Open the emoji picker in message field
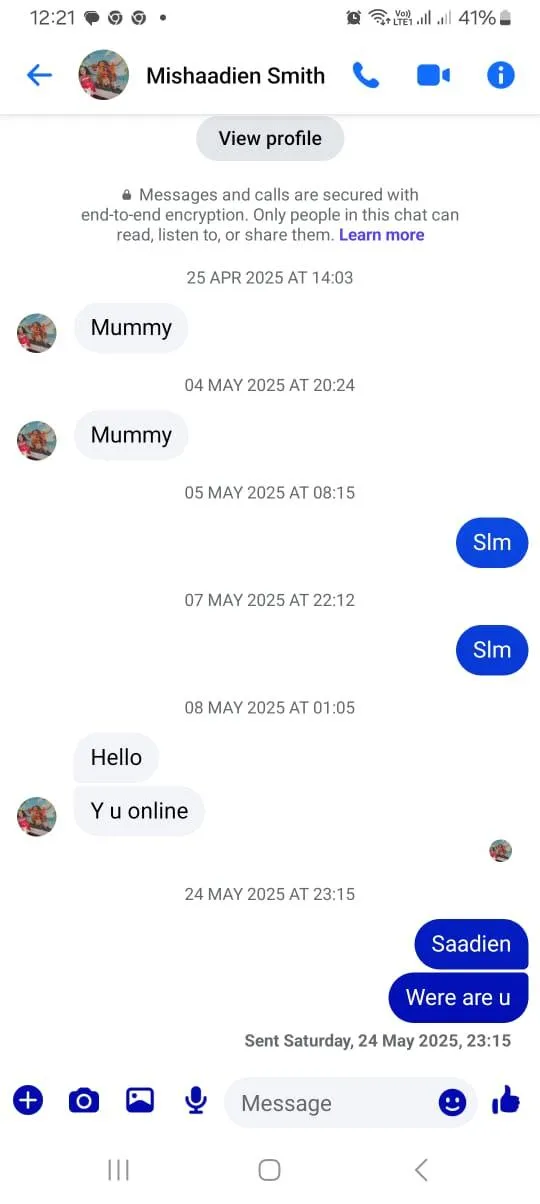 point(453,1102)
